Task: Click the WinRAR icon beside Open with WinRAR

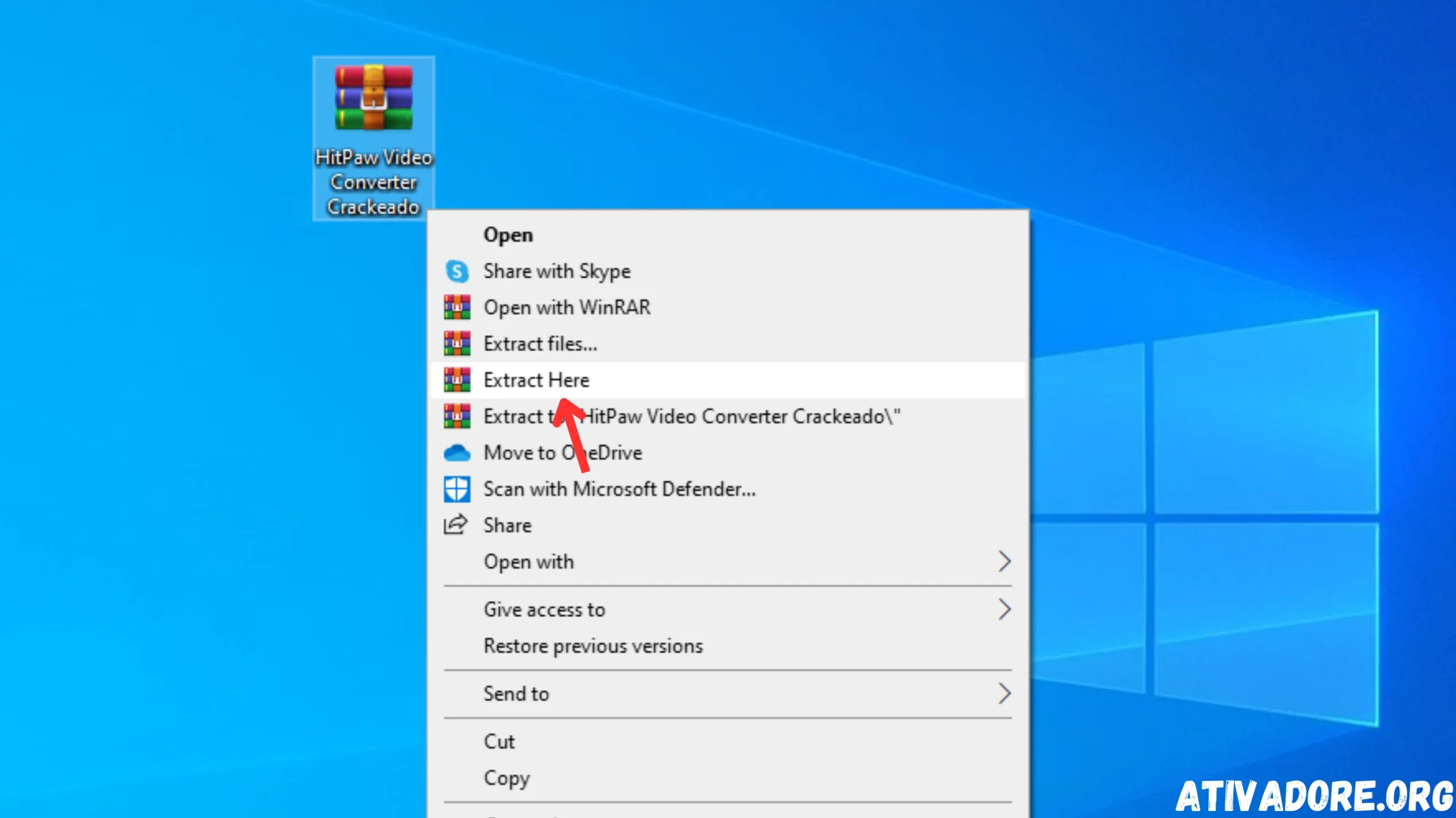Action: coord(457,308)
